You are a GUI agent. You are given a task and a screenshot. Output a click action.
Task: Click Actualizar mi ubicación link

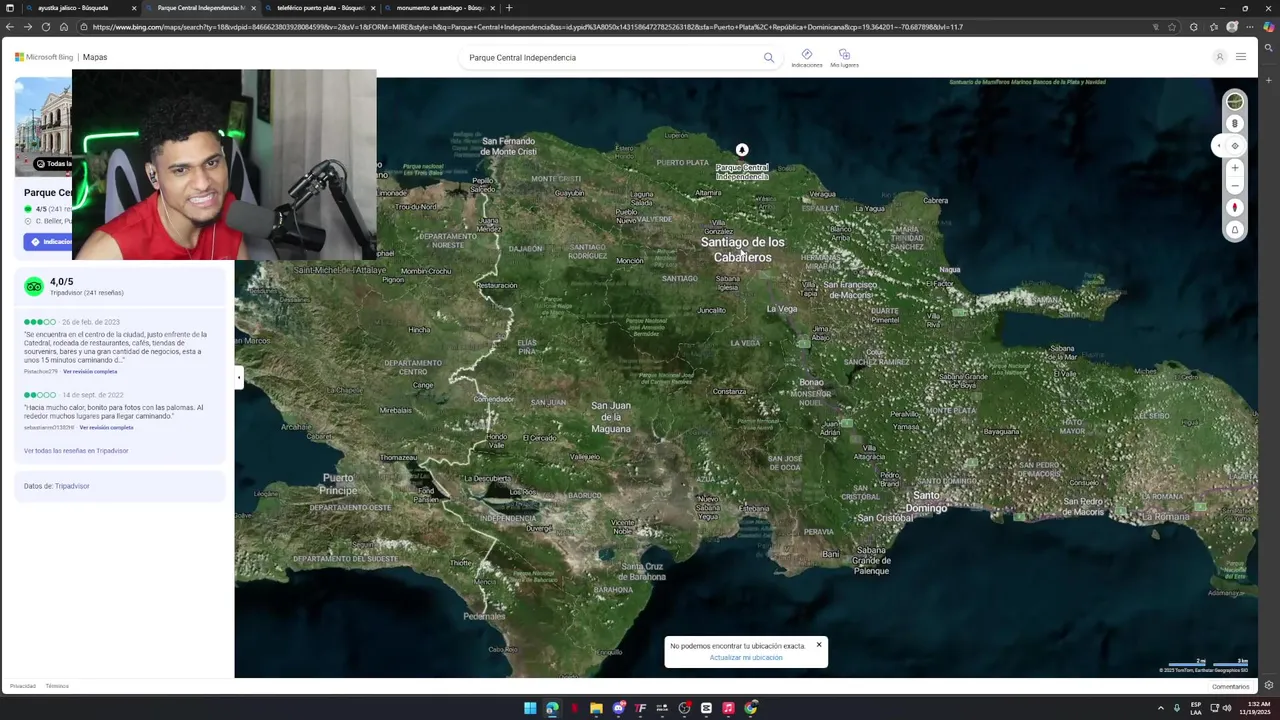pyautogui.click(x=746, y=658)
